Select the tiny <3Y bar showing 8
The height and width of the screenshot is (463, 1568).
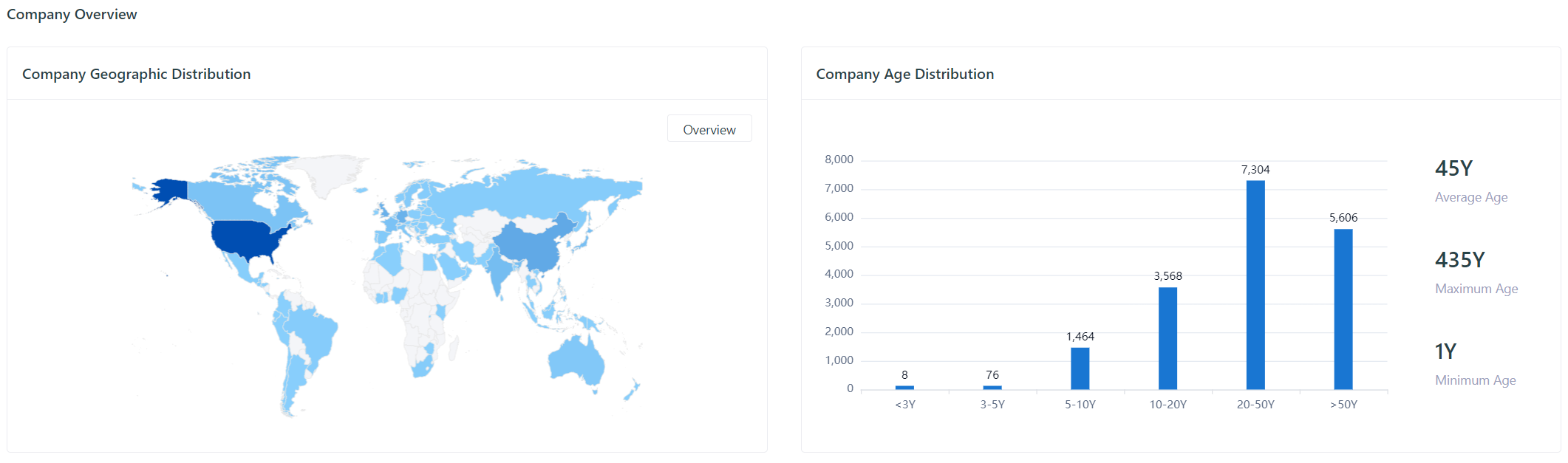point(904,387)
